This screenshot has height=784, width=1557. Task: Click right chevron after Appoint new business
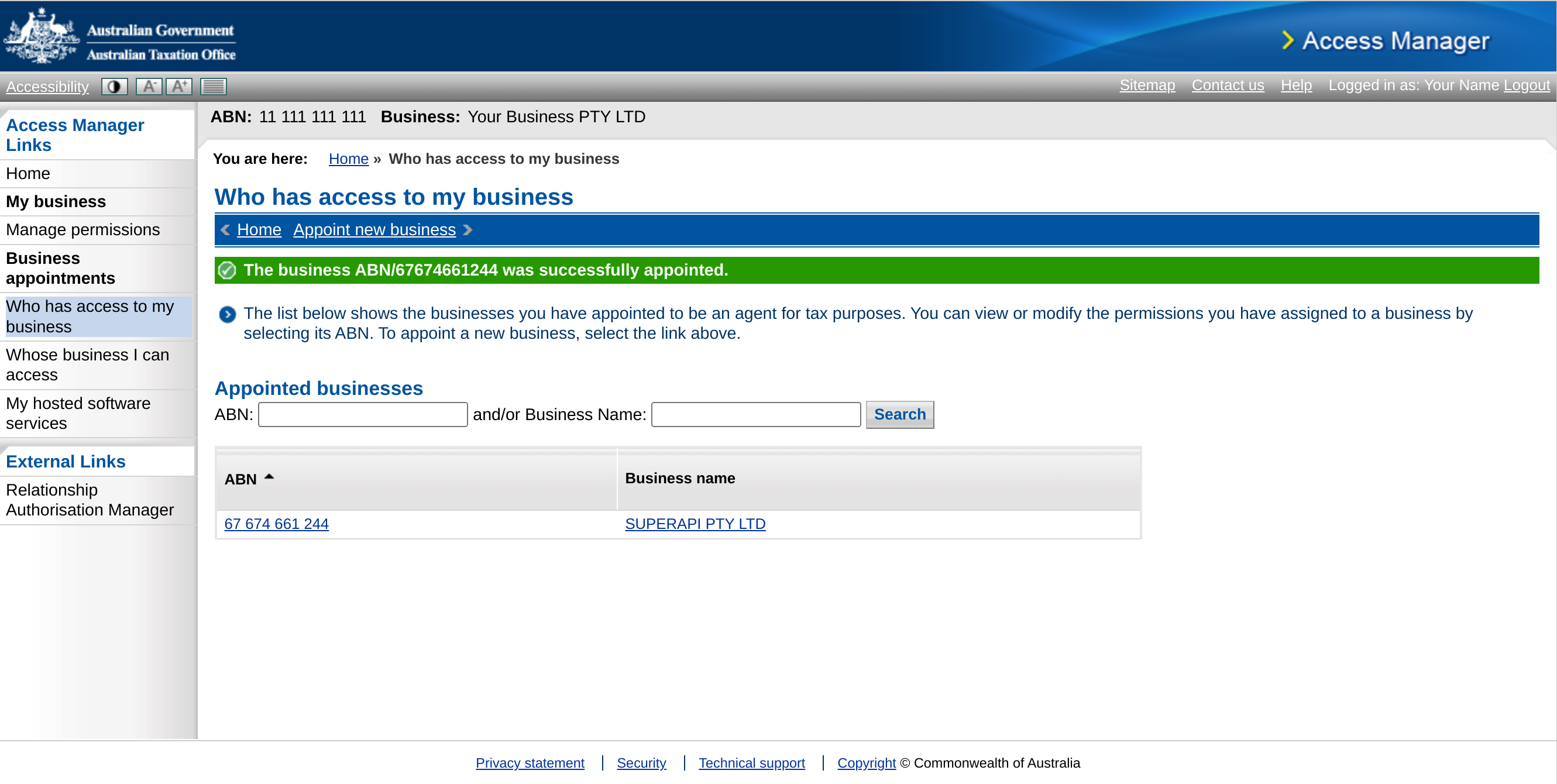pos(468,230)
